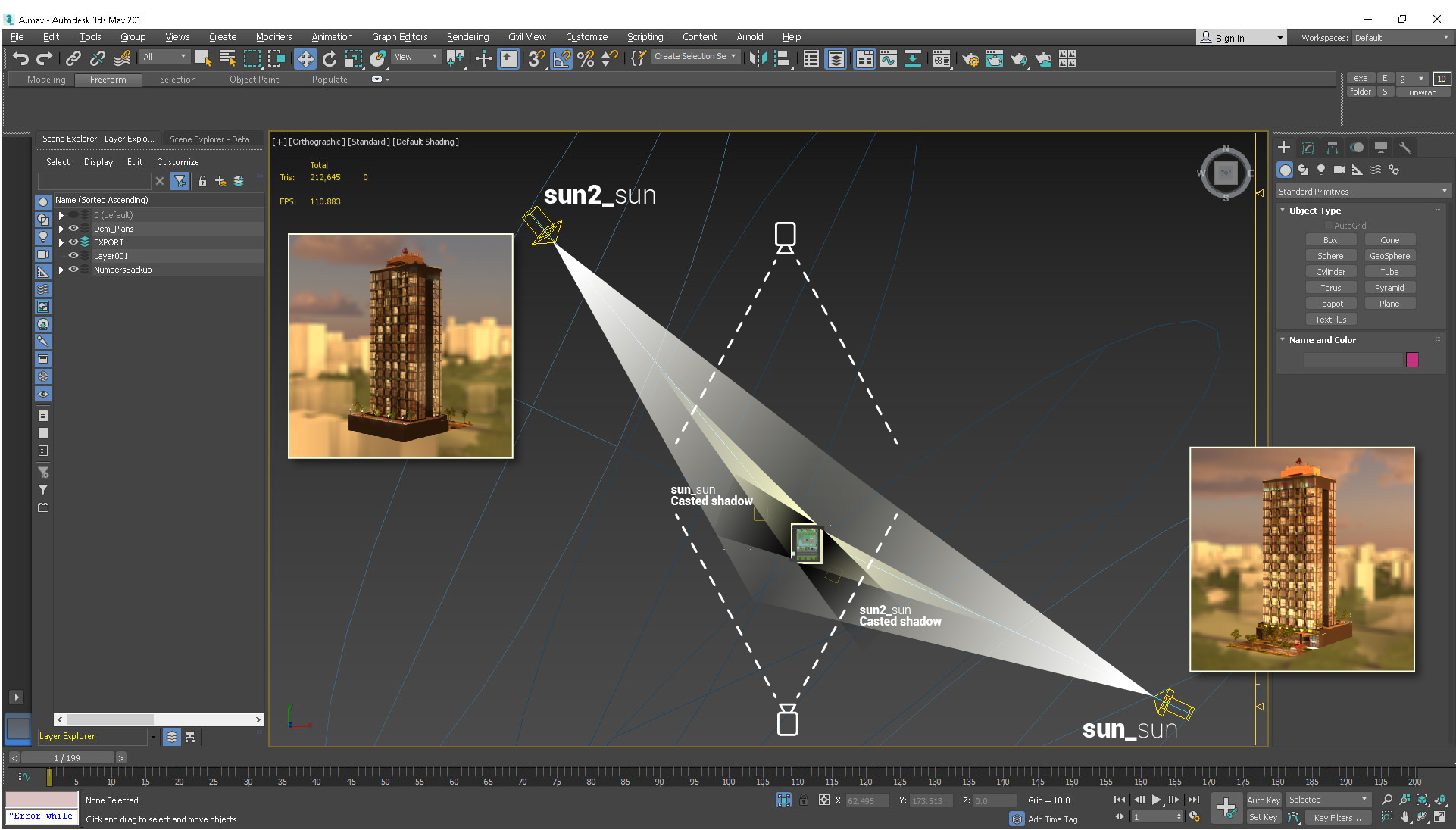Click the Teapot primitive button
The width and height of the screenshot is (1456, 830).
click(x=1330, y=304)
